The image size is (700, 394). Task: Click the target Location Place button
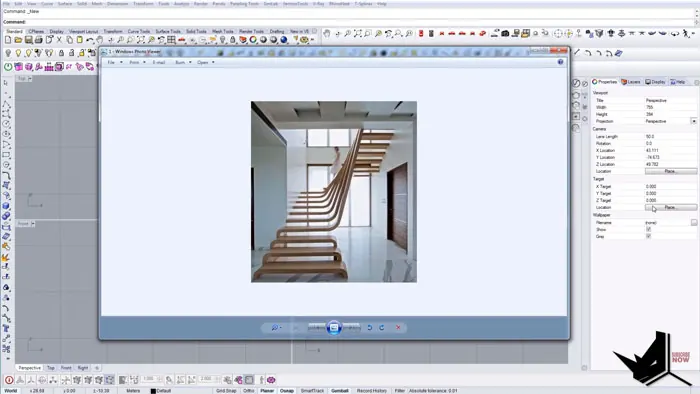point(671,207)
